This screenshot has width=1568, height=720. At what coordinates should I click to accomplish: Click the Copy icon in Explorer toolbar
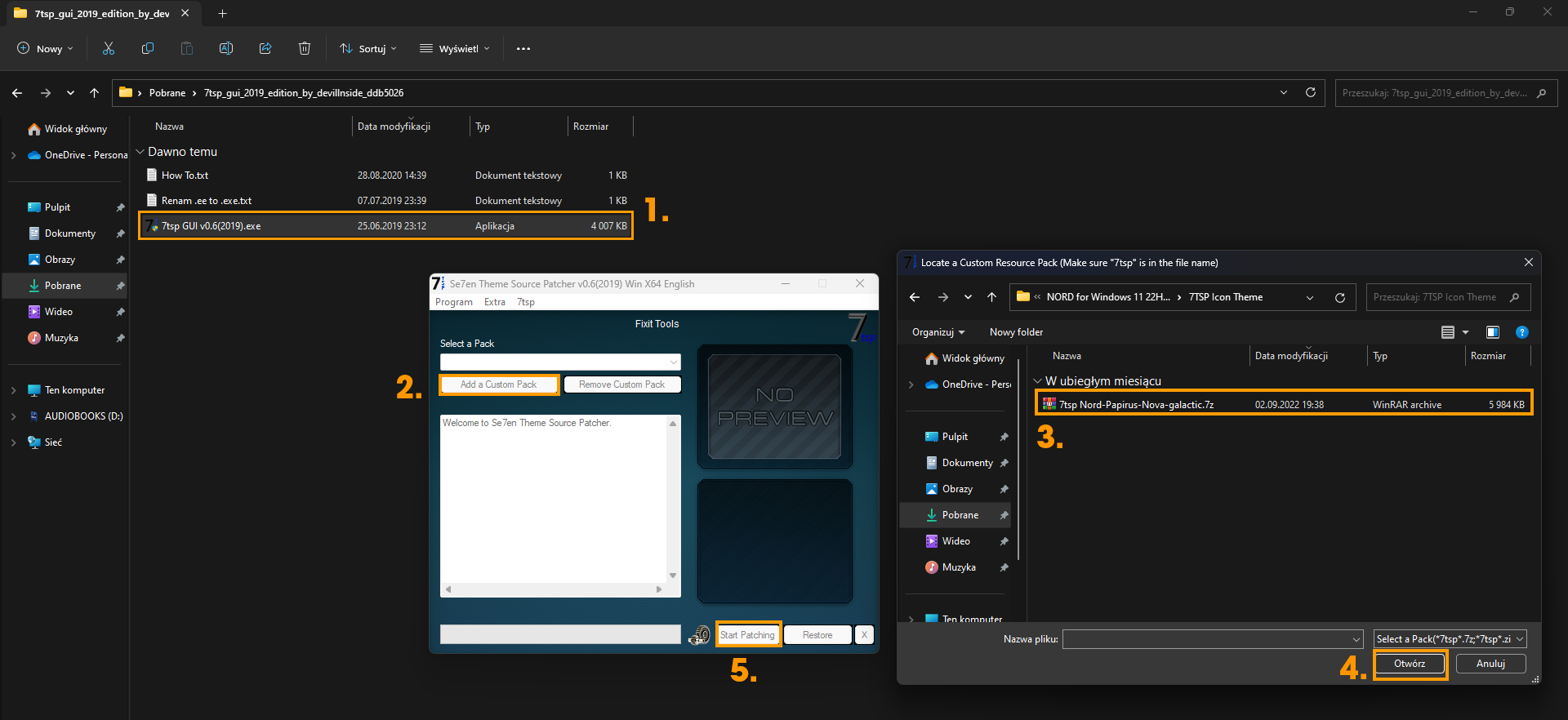pyautogui.click(x=148, y=49)
